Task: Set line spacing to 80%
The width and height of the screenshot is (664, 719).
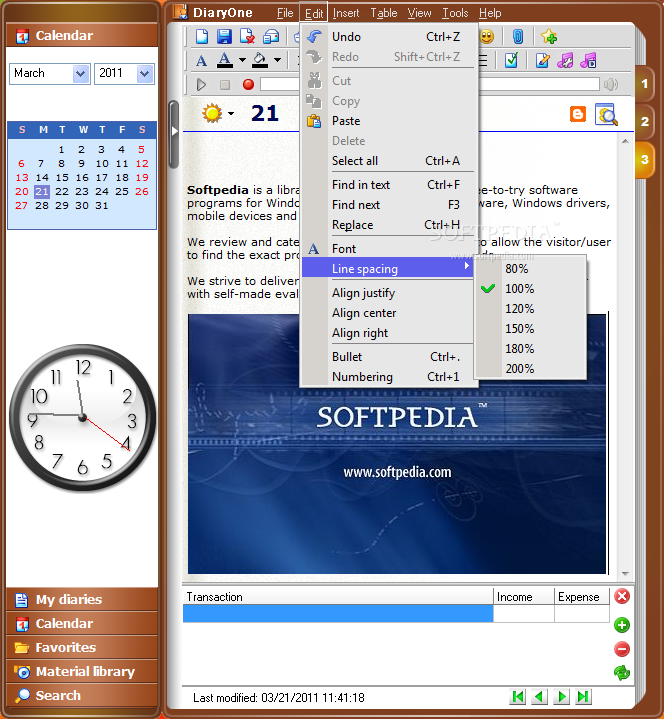Action: (x=531, y=269)
